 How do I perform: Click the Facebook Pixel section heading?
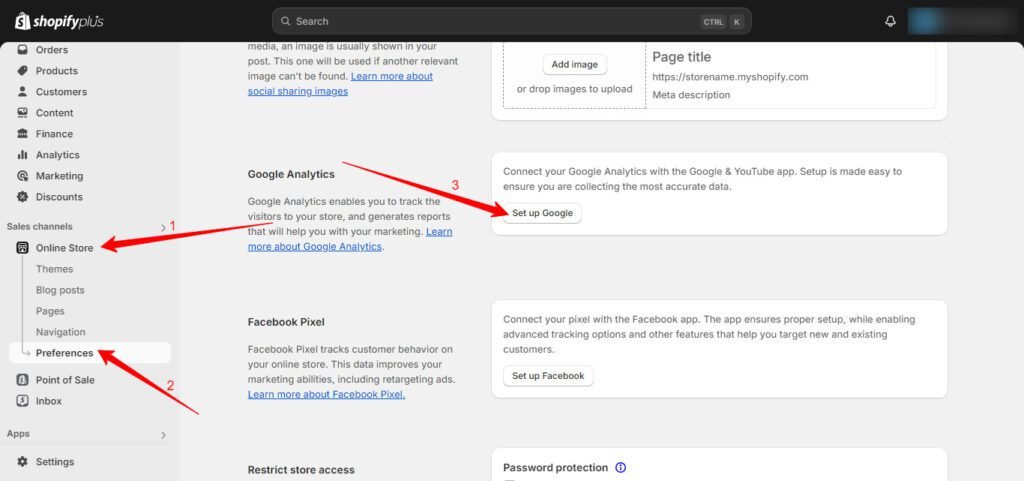point(286,322)
